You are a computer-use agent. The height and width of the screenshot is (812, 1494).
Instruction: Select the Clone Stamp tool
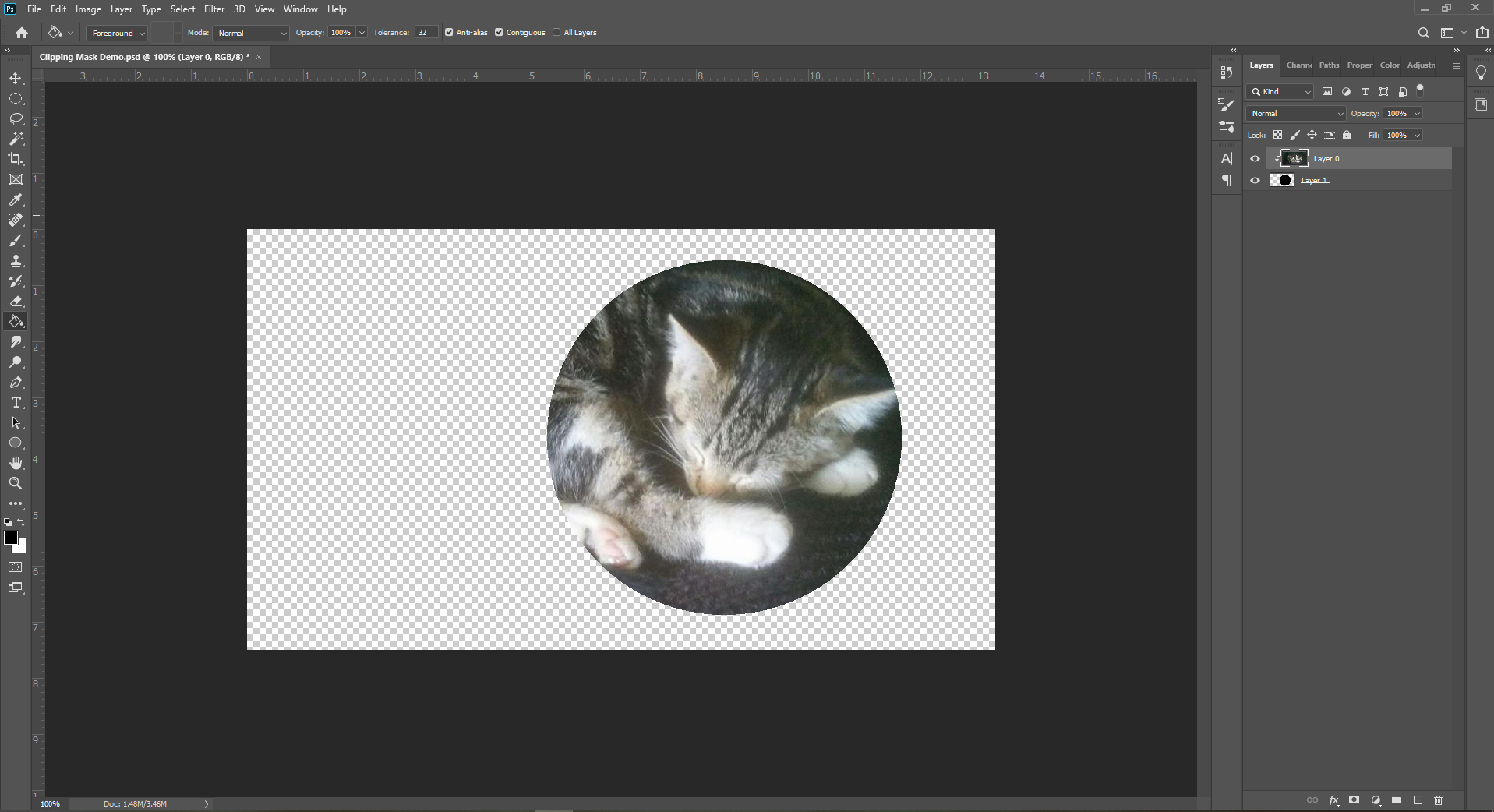point(16,261)
